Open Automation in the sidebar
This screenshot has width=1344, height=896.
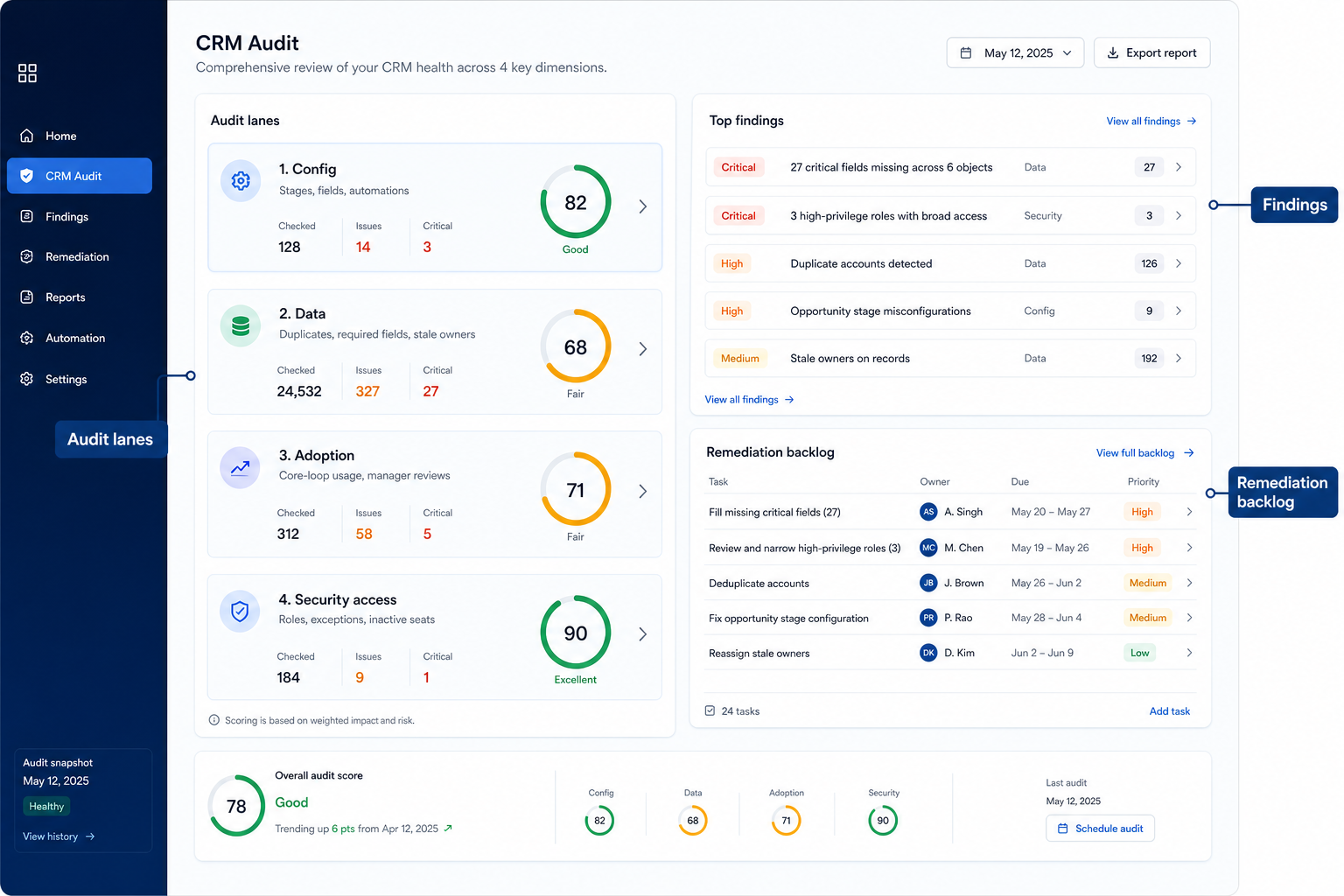(x=80, y=338)
